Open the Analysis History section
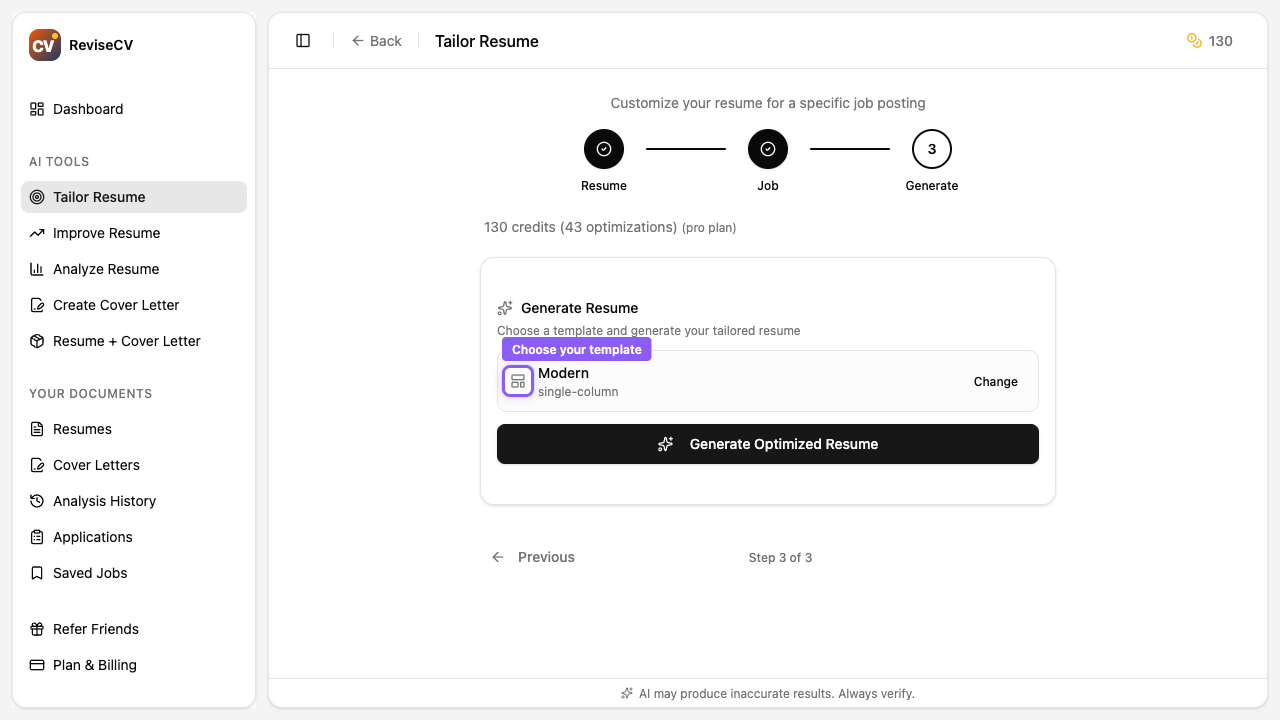Viewport: 1280px width, 720px height. (x=104, y=501)
